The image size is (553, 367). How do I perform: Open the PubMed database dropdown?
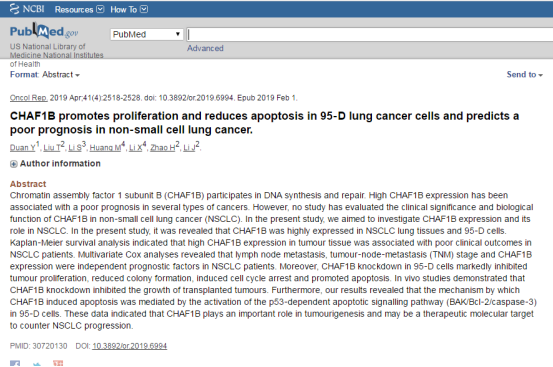tap(147, 34)
